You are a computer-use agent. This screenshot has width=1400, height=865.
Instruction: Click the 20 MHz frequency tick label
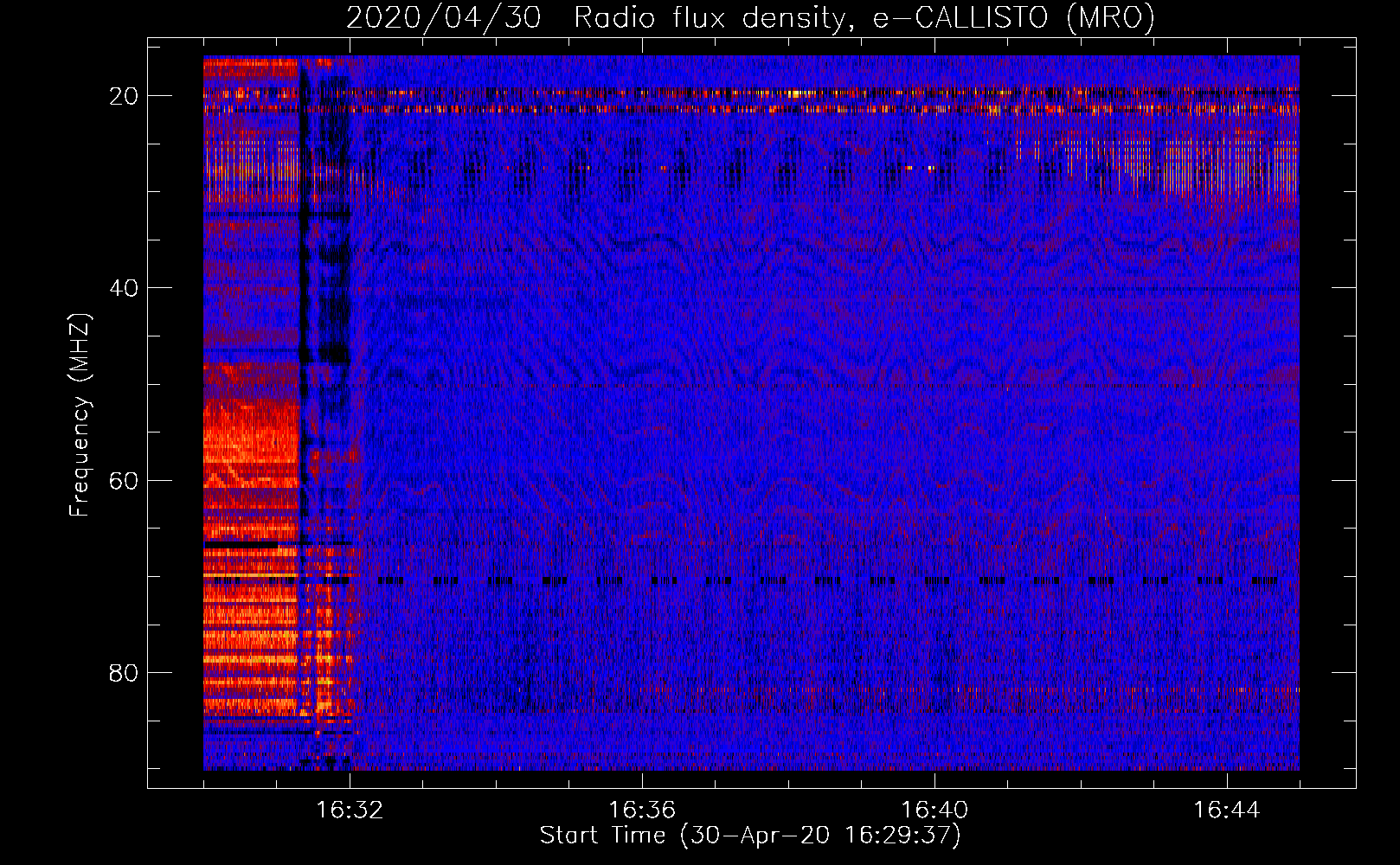(x=125, y=96)
